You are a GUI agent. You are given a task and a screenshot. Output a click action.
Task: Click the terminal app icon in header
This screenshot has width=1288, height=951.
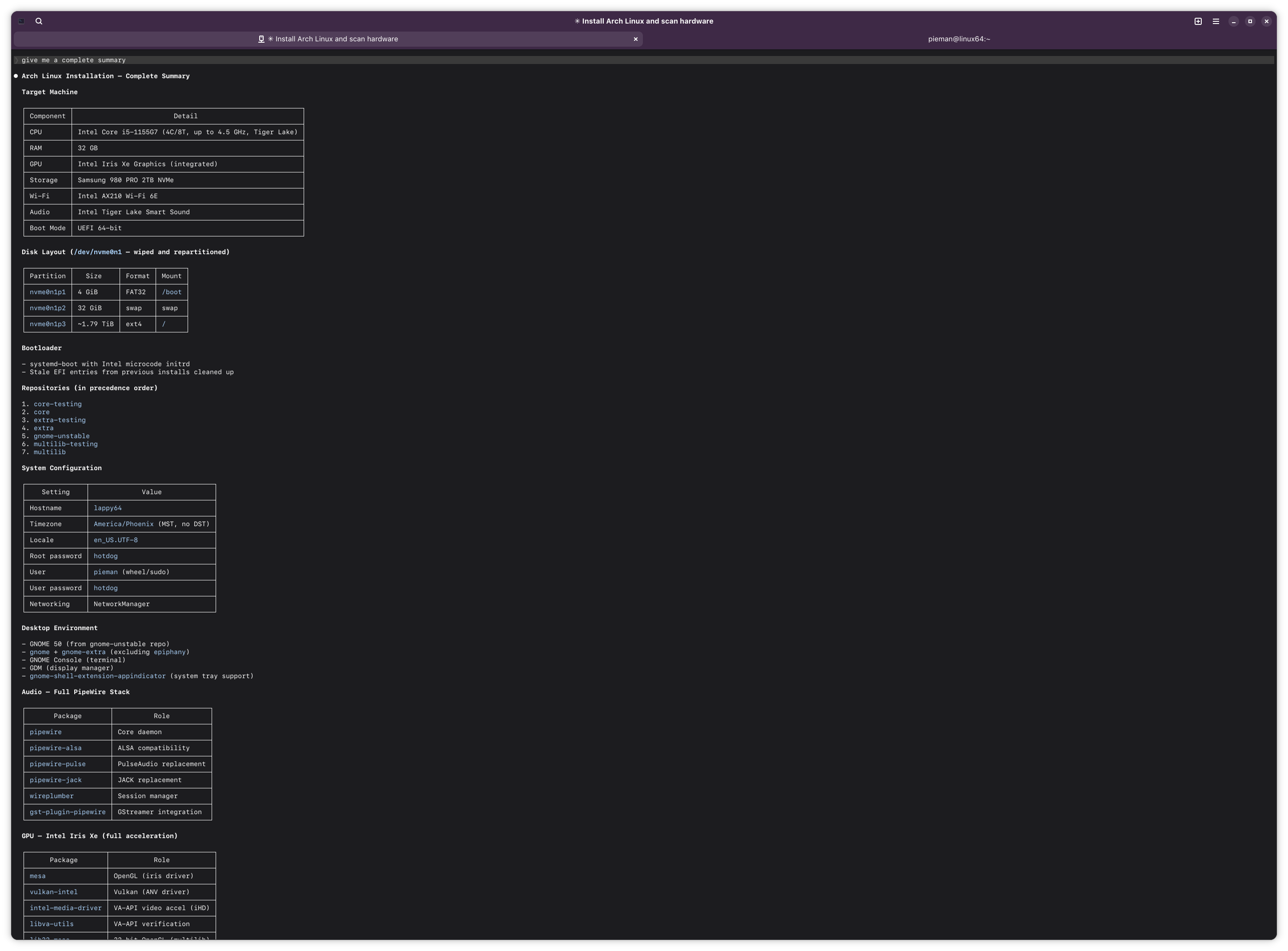click(x=21, y=21)
